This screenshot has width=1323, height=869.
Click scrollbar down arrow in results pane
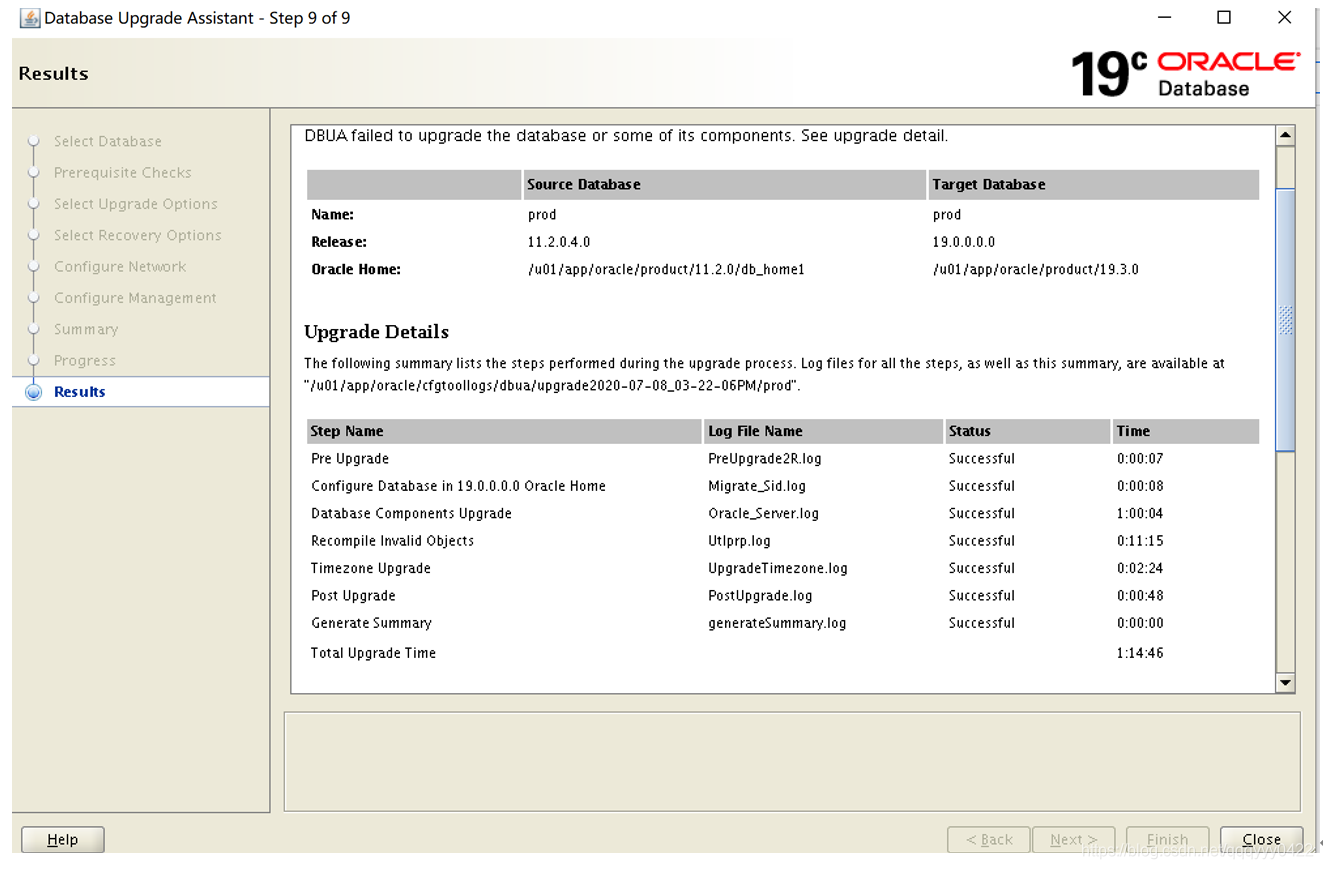[1286, 683]
